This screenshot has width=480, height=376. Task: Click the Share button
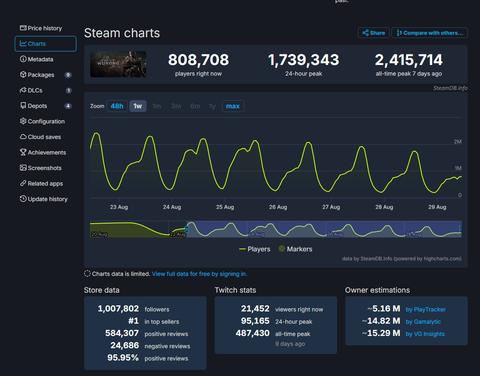pyautogui.click(x=374, y=33)
